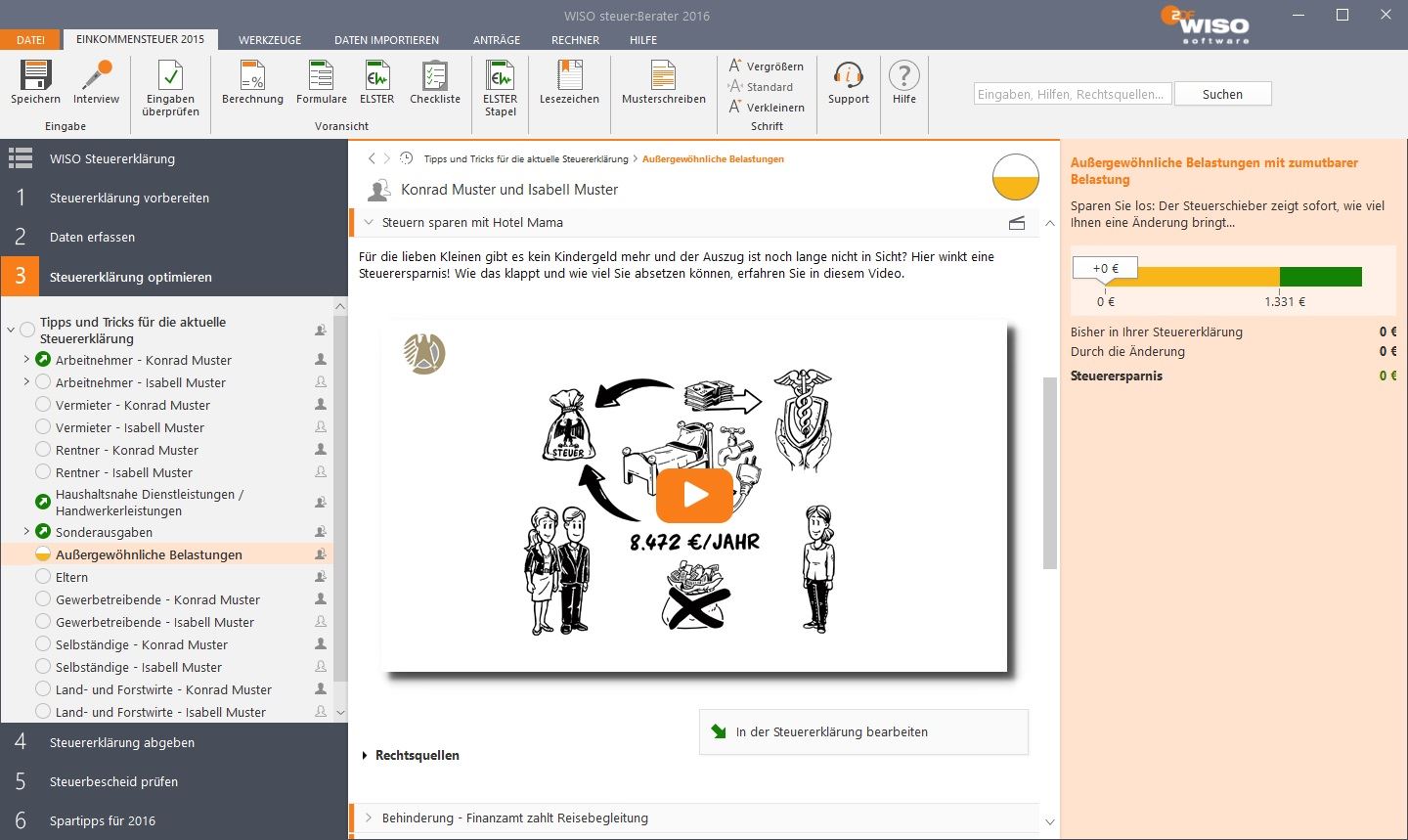1408x840 pixels.
Task: Open section 5 Steuerbescheid prüfen
Action: point(174,781)
